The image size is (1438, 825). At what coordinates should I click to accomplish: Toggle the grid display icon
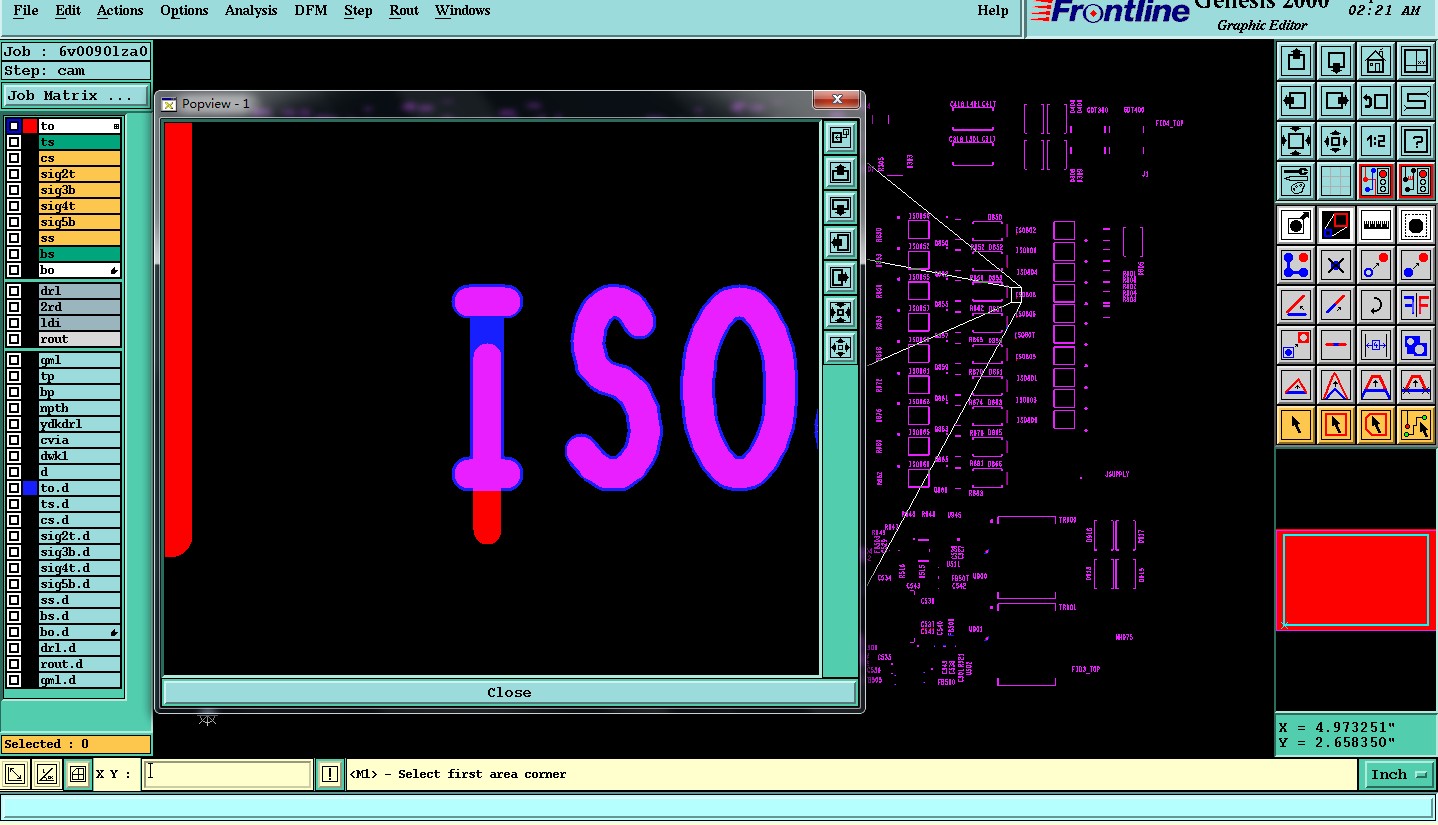click(x=1336, y=181)
